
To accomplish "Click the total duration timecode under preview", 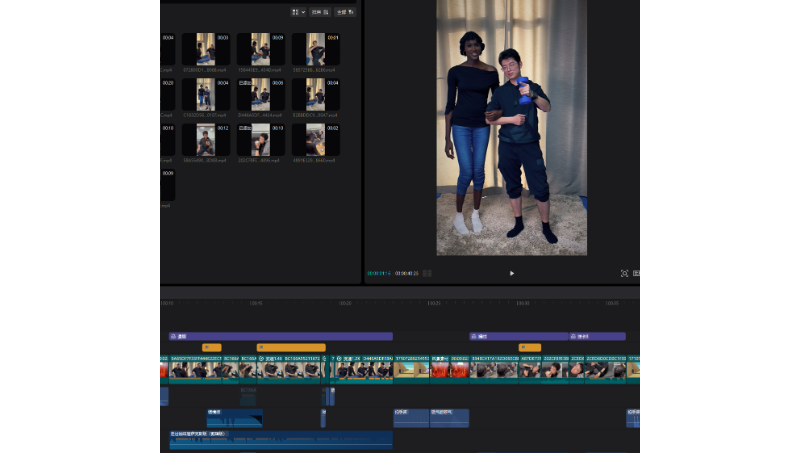I will 406,273.
